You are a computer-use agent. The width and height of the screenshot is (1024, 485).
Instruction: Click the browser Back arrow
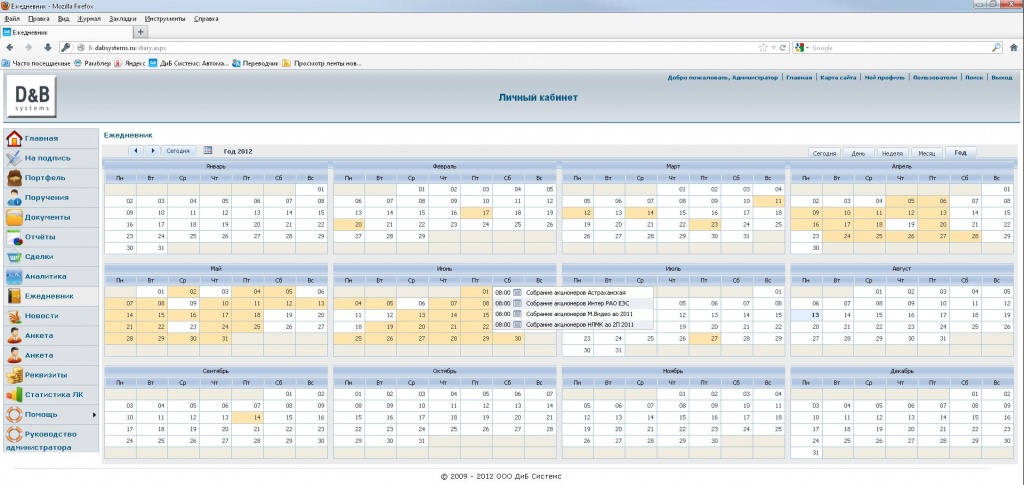pos(9,48)
